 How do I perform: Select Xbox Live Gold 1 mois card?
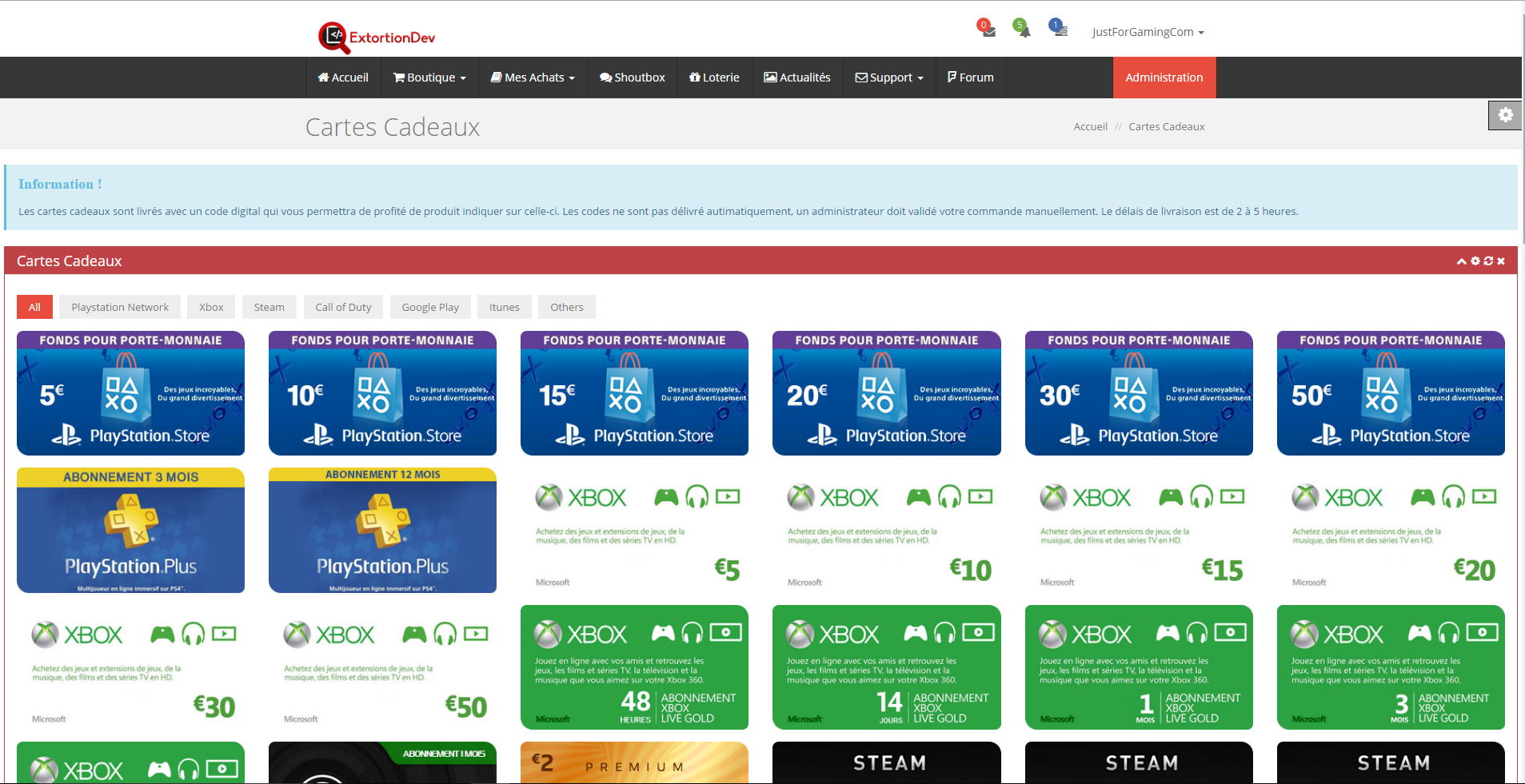1139,667
